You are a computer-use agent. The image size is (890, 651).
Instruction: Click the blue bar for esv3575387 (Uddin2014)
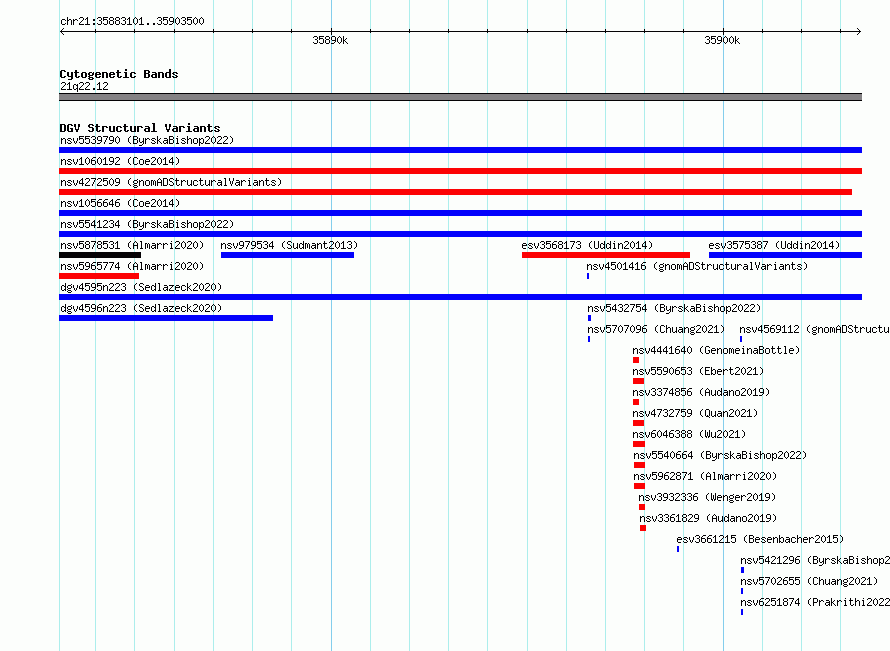[x=785, y=255]
